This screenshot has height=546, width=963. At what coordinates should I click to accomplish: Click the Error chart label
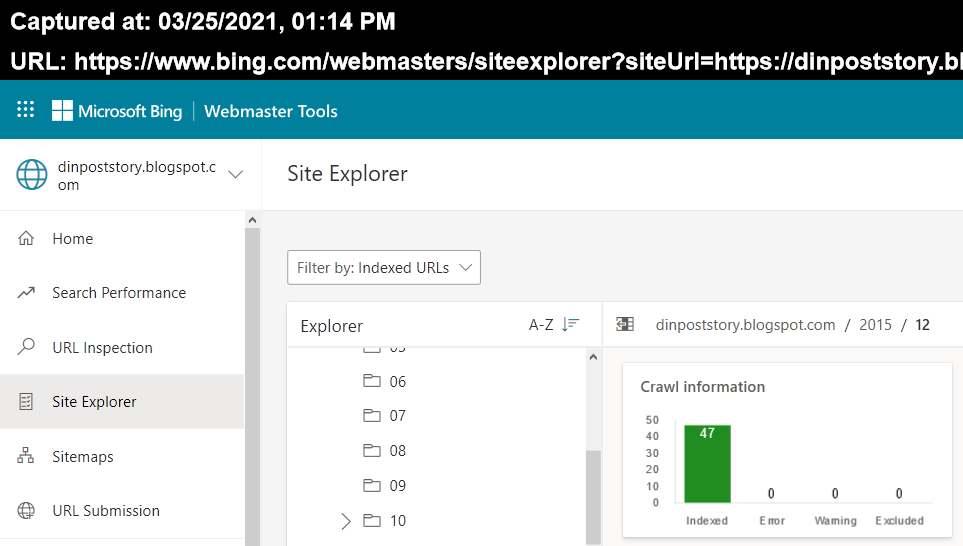[771, 521]
